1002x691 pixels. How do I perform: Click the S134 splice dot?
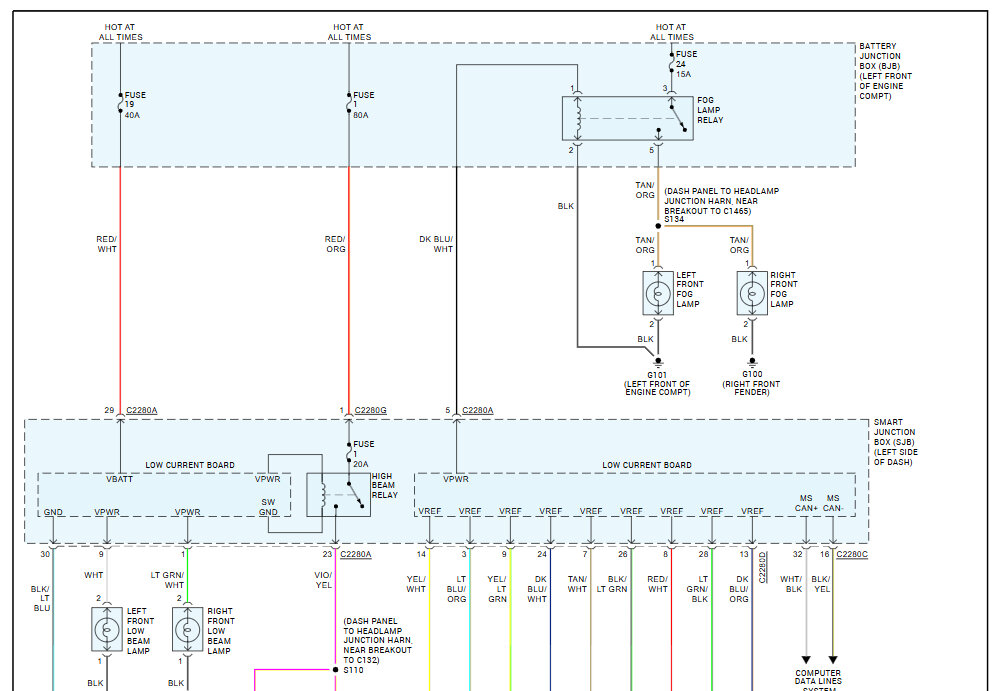[658, 226]
